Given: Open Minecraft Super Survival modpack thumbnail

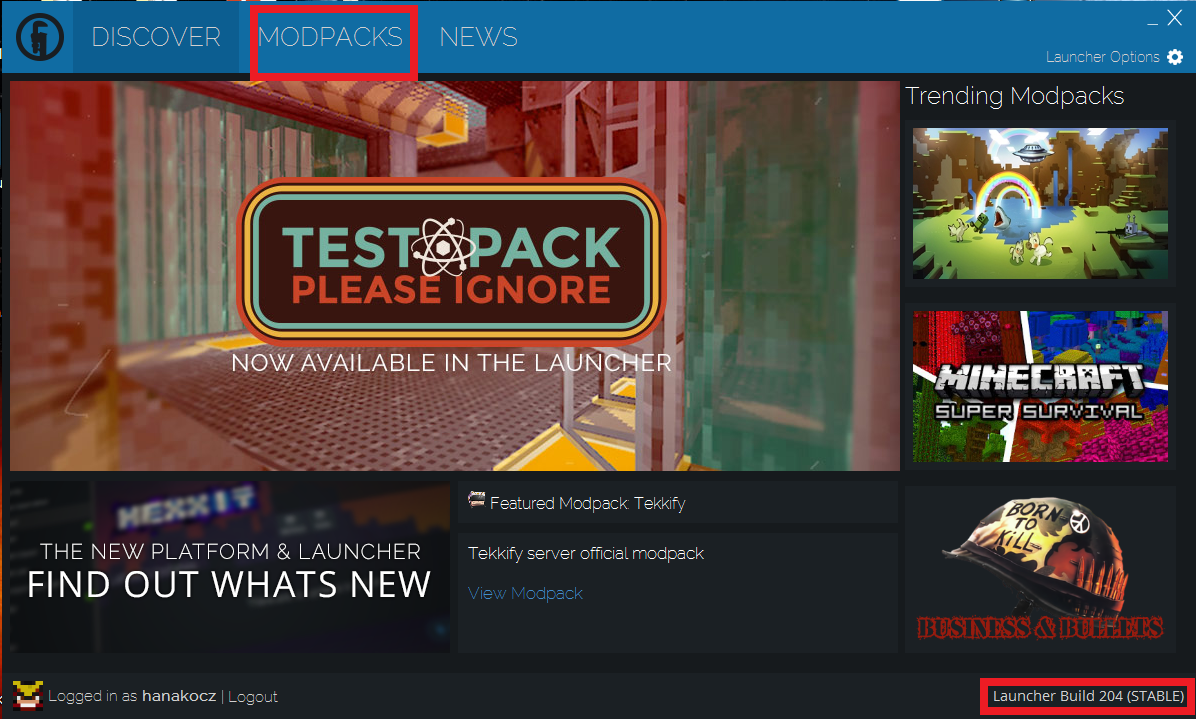Looking at the screenshot, I should [1040, 387].
